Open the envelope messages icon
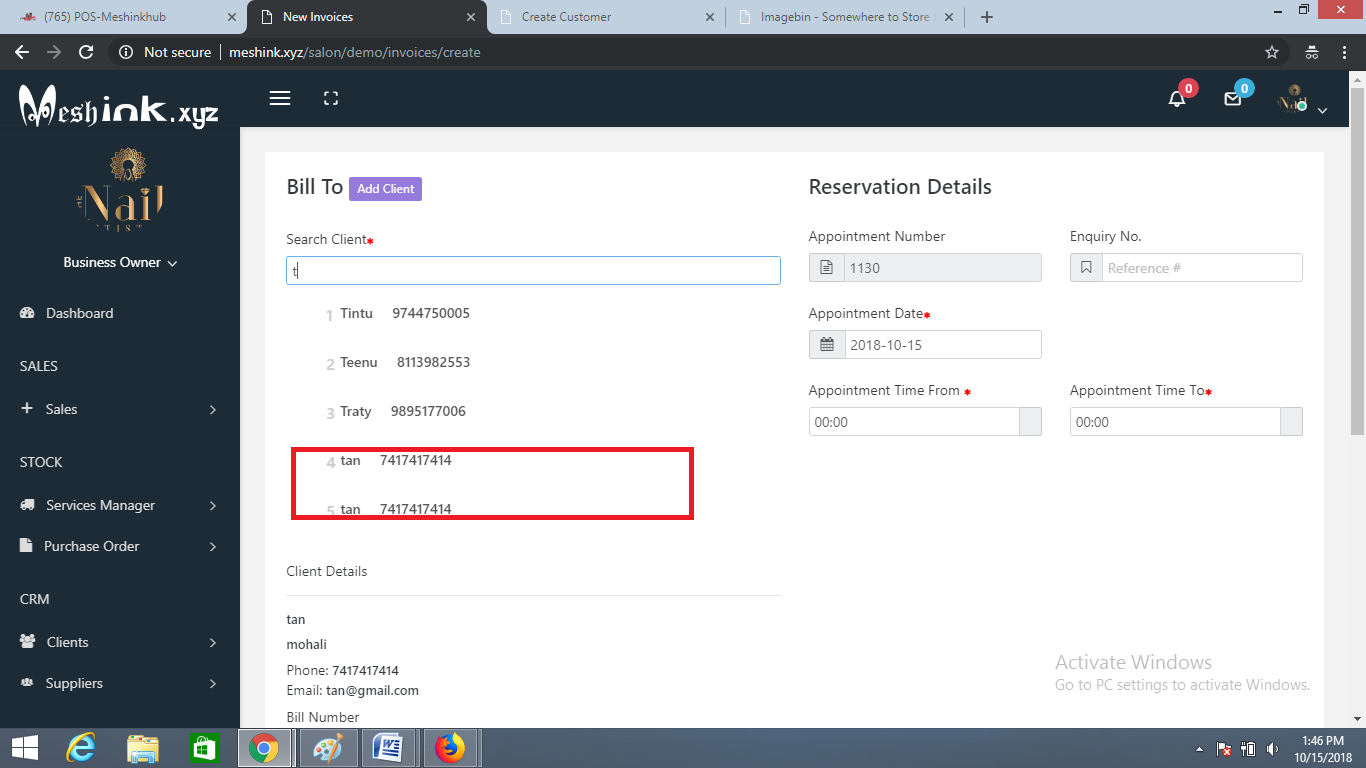This screenshot has width=1366, height=768. [1233, 98]
